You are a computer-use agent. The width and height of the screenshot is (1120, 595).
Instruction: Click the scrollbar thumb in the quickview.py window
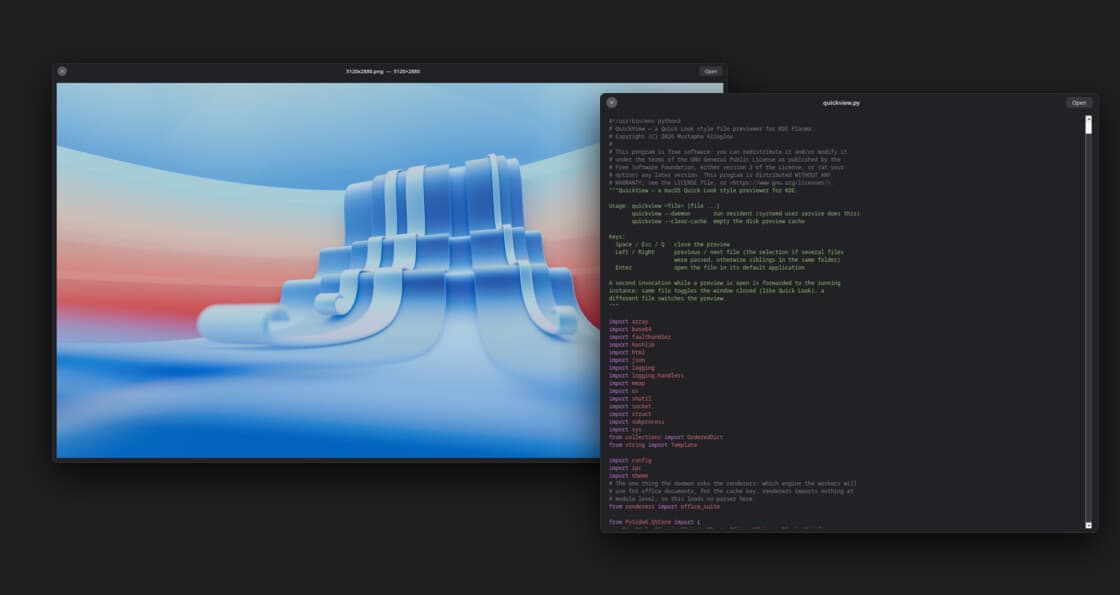point(1089,128)
